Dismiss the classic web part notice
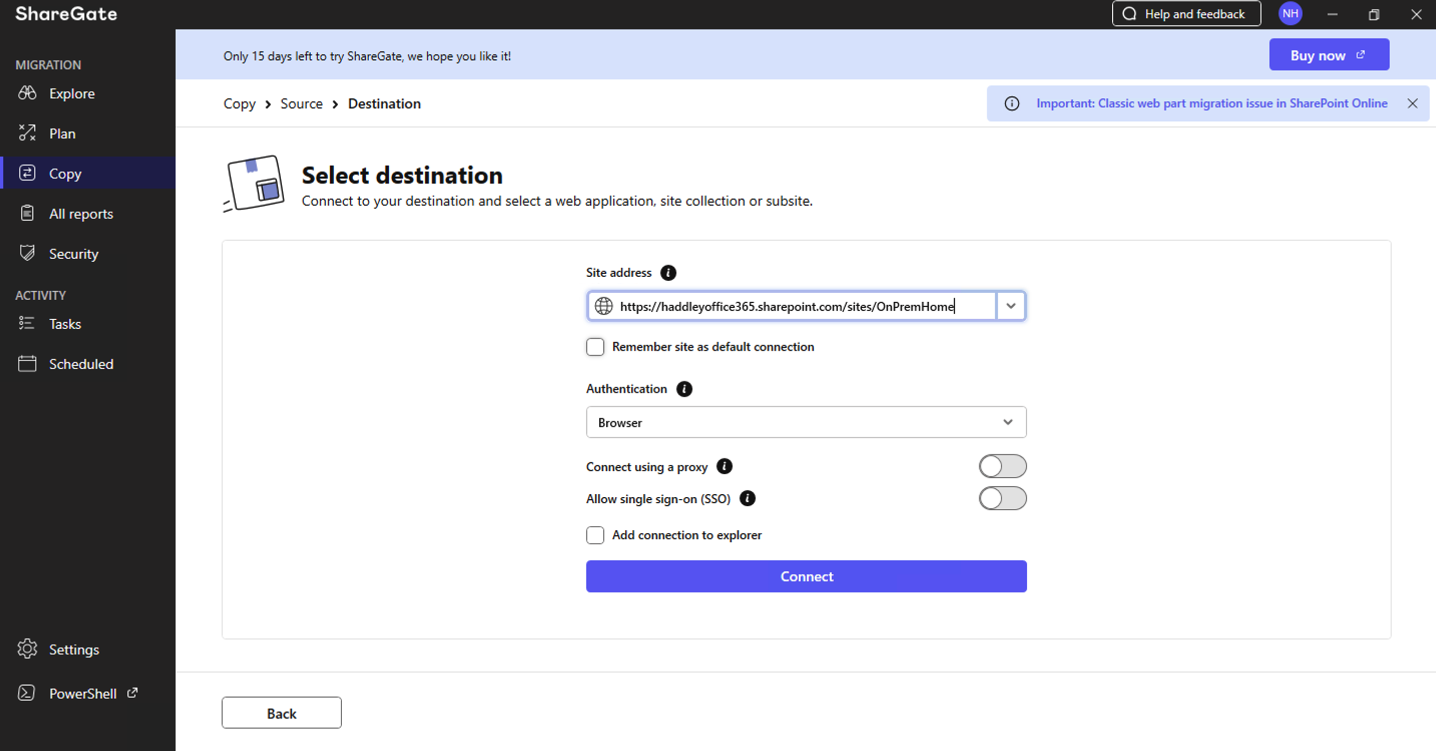 (x=1412, y=103)
